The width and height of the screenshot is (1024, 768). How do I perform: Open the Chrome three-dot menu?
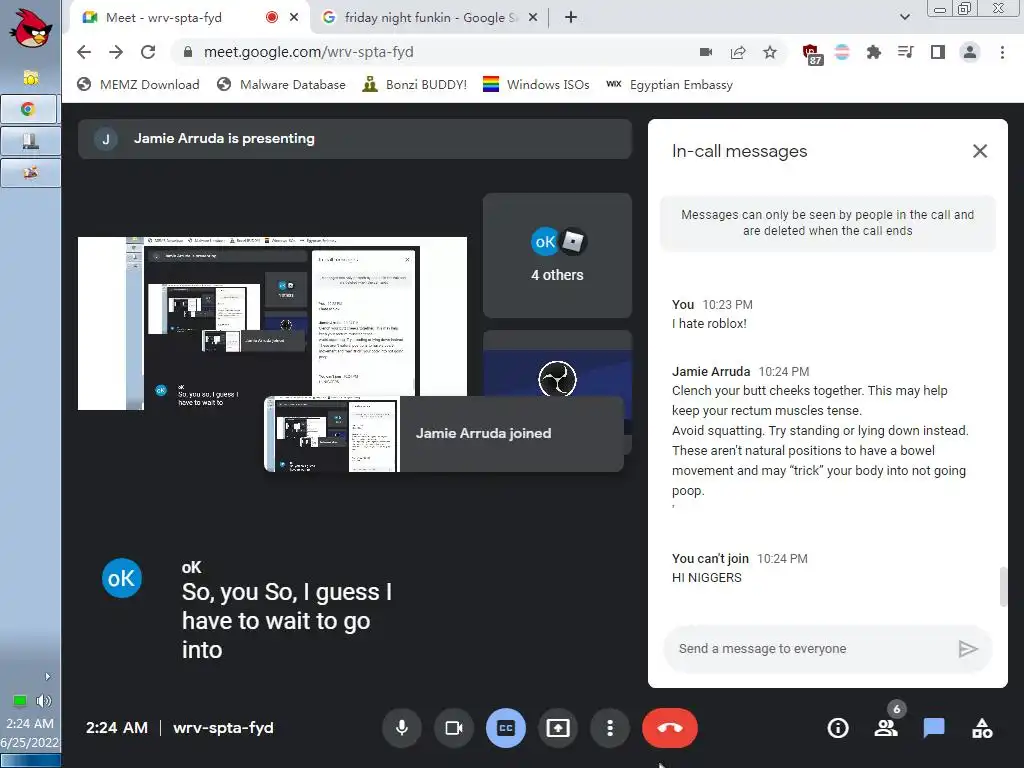(x=1002, y=52)
